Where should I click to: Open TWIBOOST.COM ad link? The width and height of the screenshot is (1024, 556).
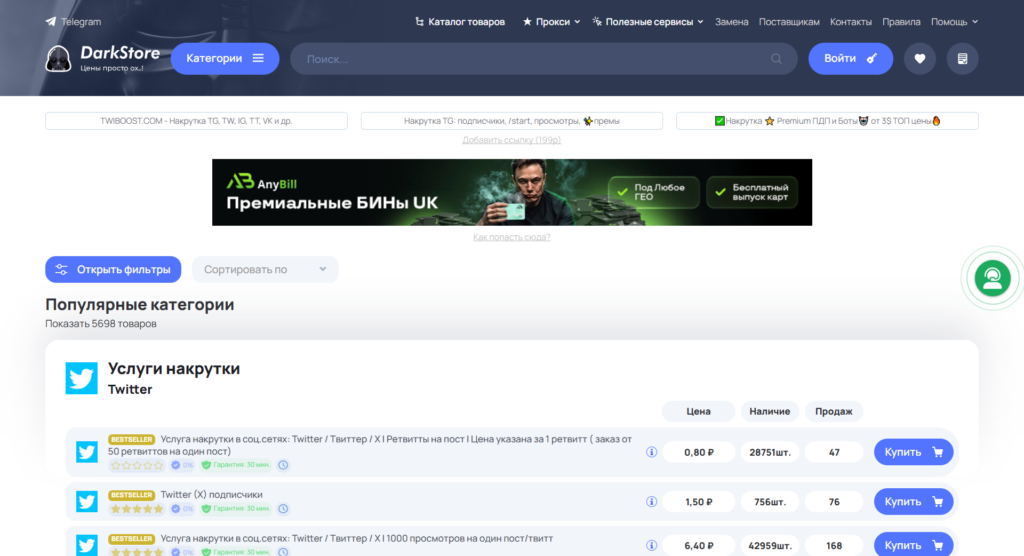click(x=196, y=121)
